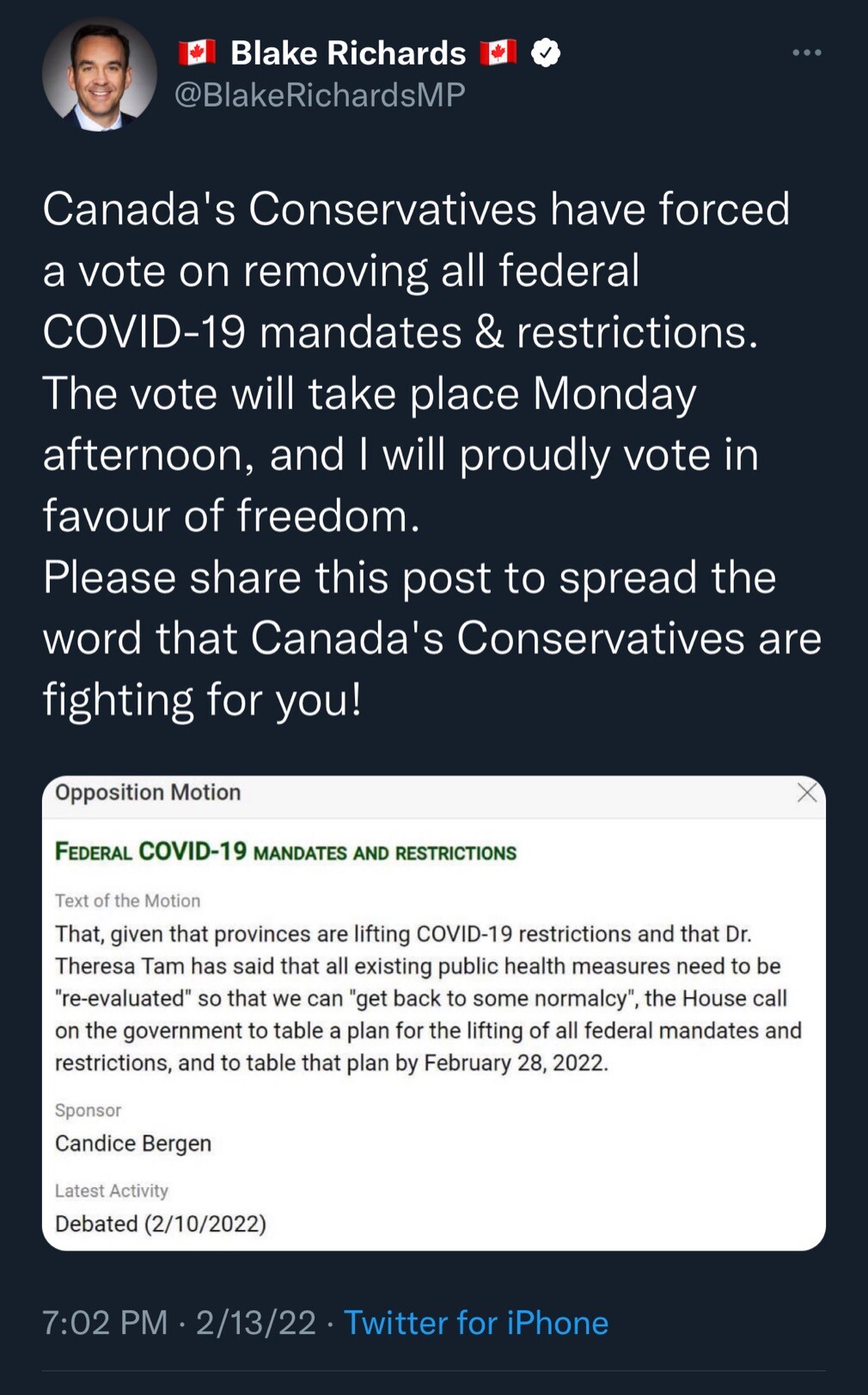Click the Twitter for iPhone link

point(476,1323)
